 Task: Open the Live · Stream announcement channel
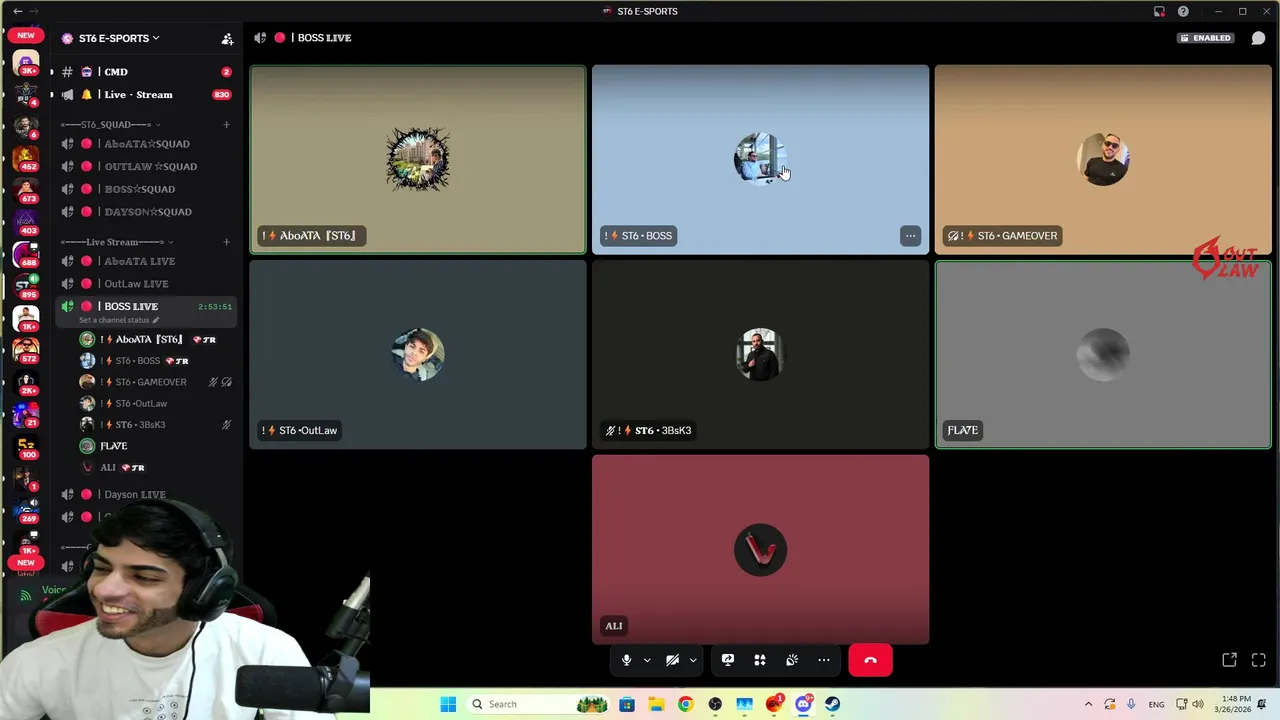pyautogui.click(x=146, y=94)
